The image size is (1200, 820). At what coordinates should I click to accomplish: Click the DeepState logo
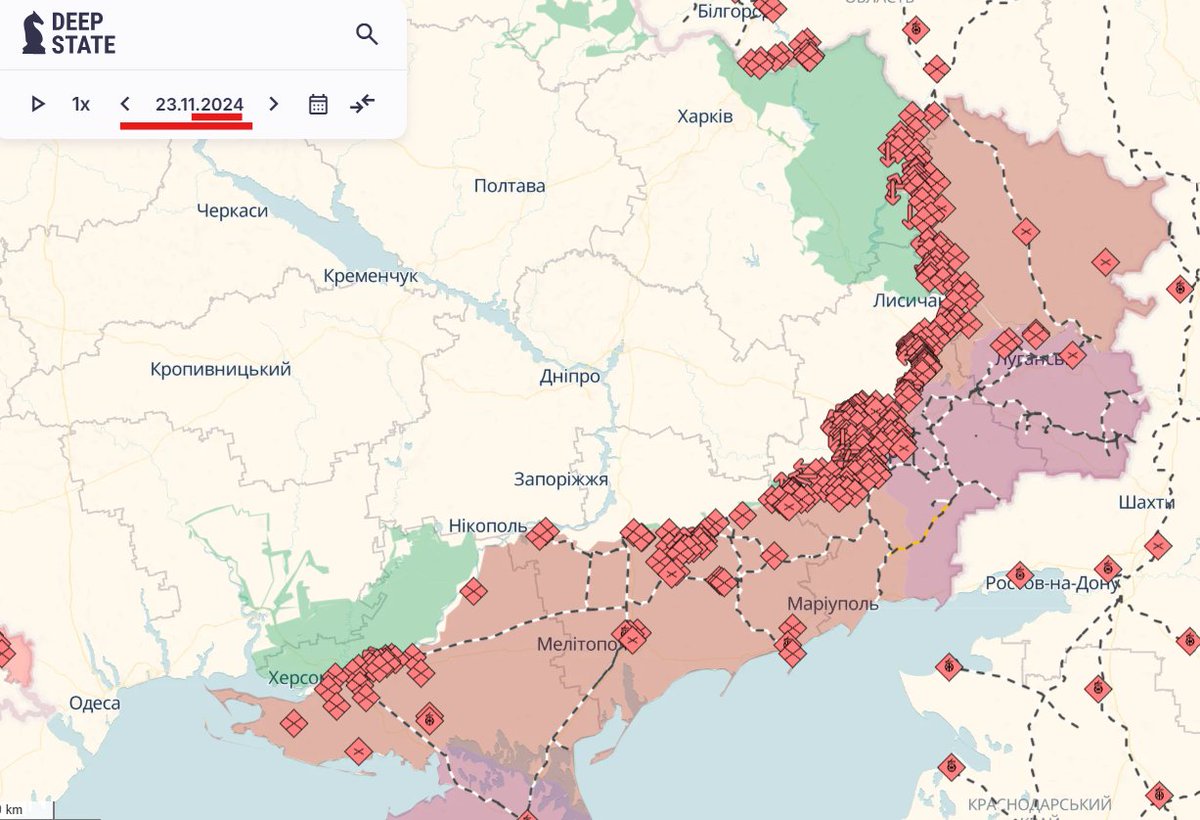click(69, 33)
